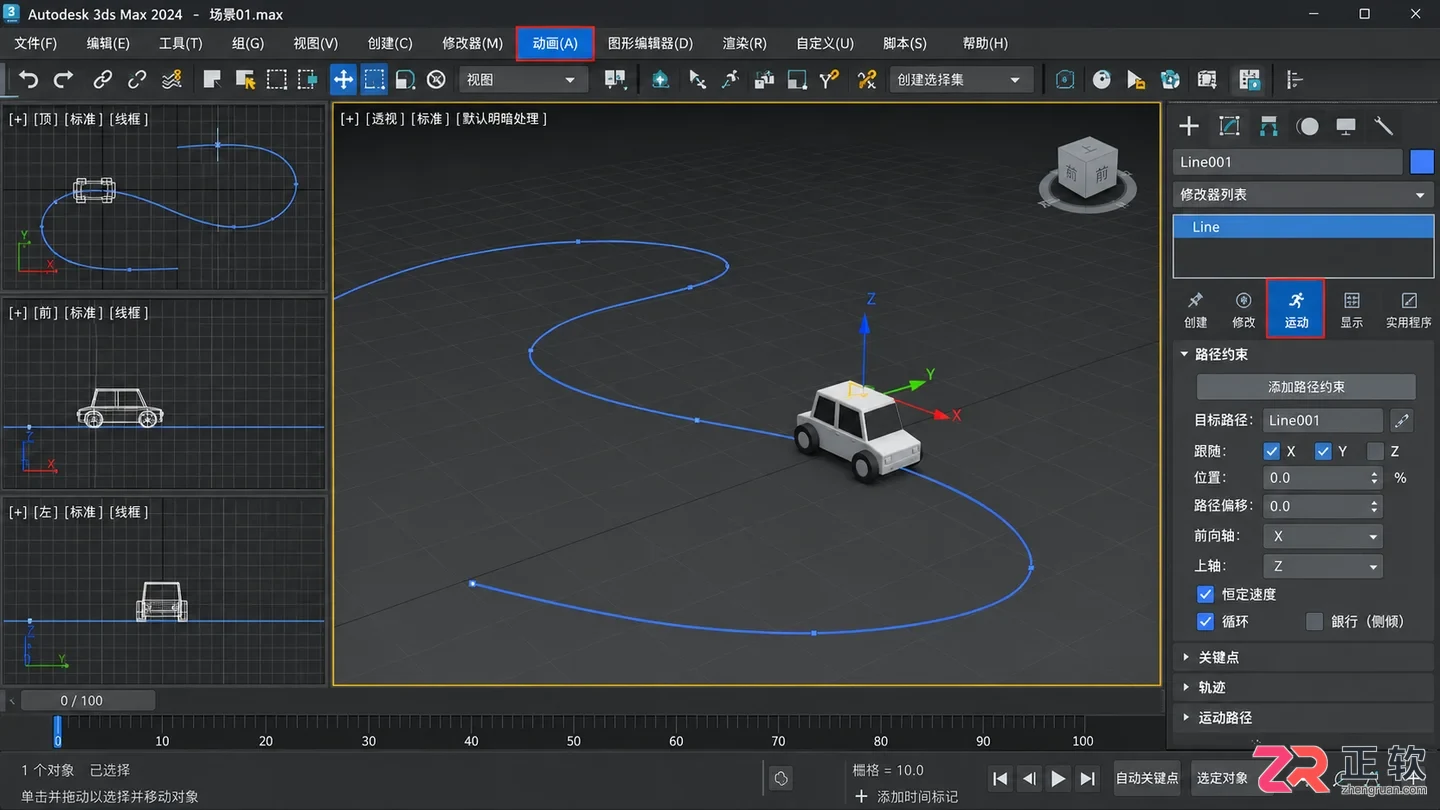
Task: Click the Select and Link chain icon
Action: pos(103,79)
